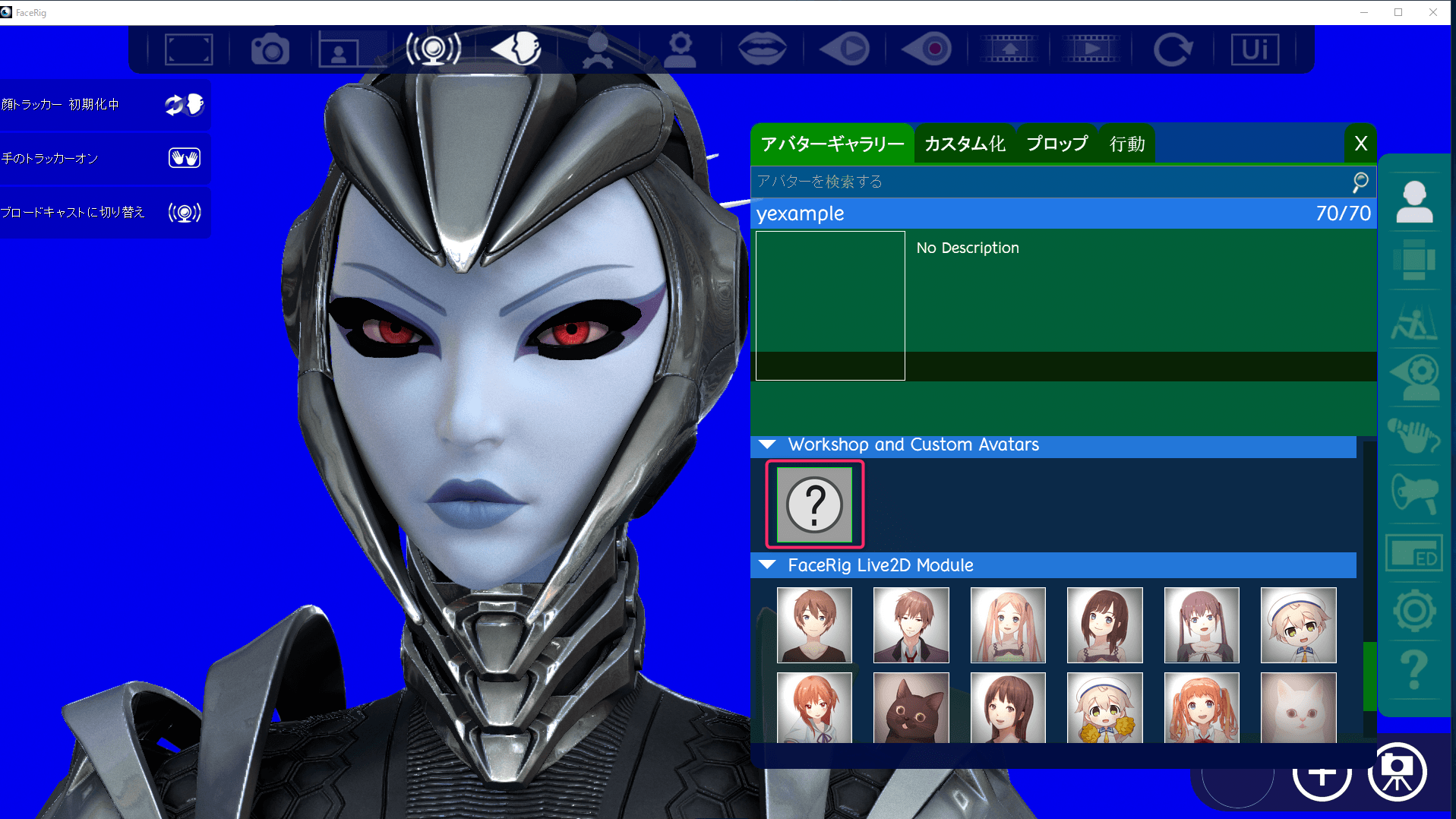
Task: Open the question mark help icon in sidebar
Action: tap(1413, 669)
